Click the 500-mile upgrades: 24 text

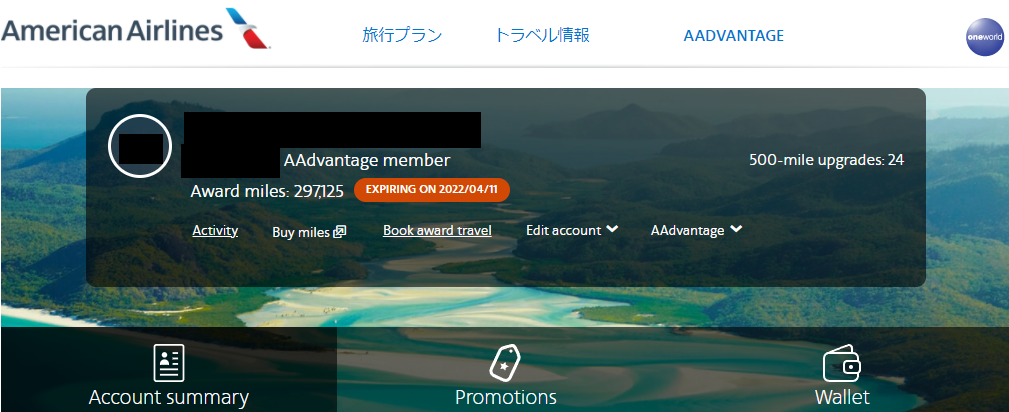(826, 160)
